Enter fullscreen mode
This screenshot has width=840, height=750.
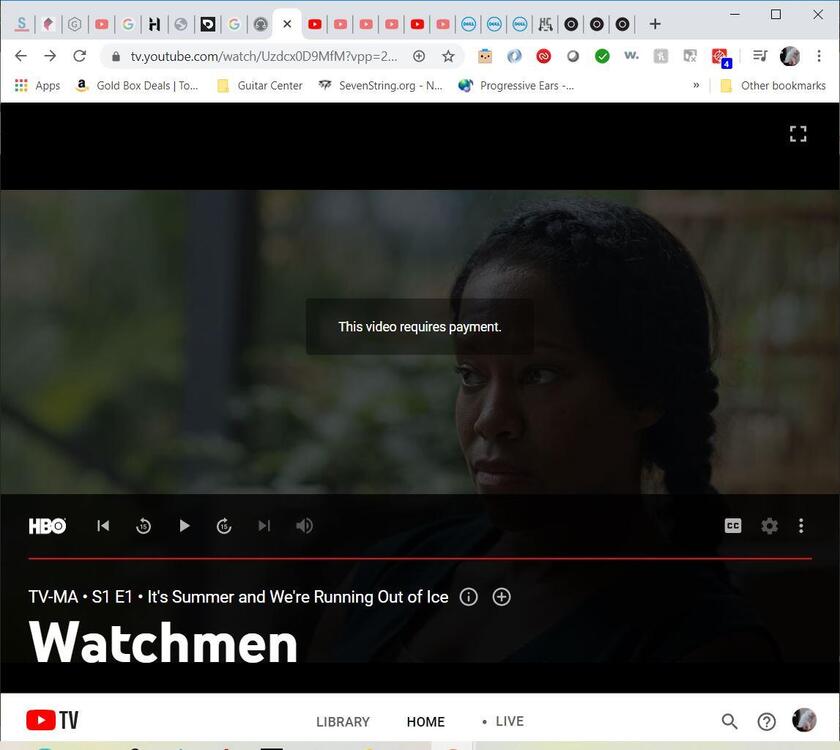[x=798, y=133]
